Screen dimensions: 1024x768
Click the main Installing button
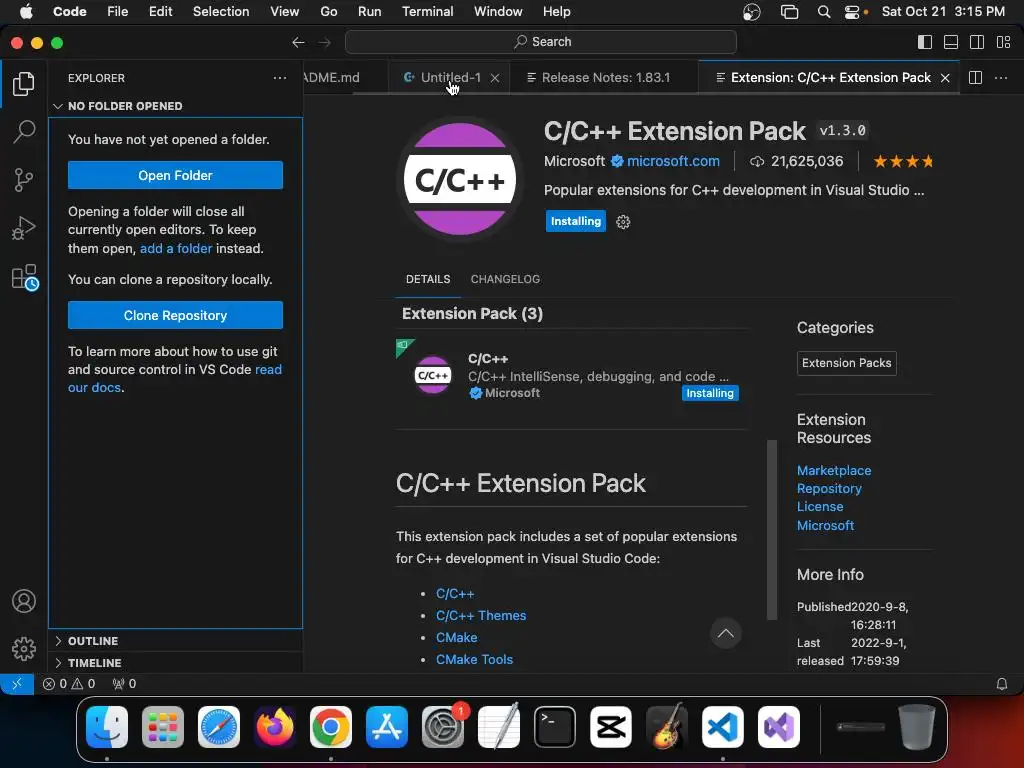tap(575, 221)
